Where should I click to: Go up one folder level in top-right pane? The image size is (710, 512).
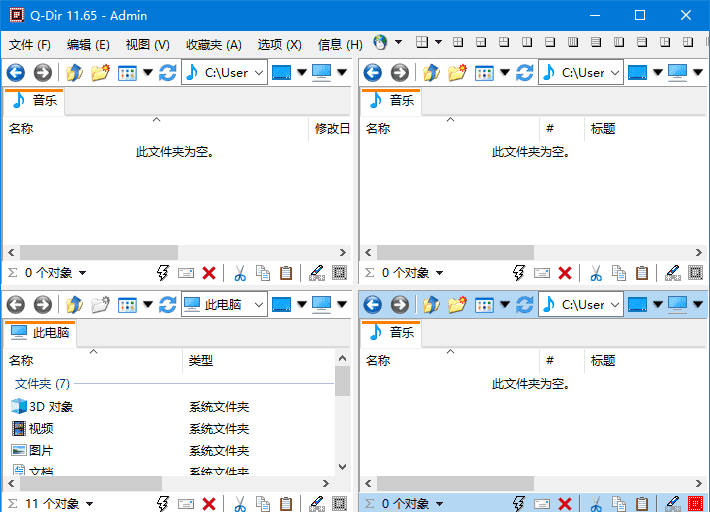click(x=431, y=72)
